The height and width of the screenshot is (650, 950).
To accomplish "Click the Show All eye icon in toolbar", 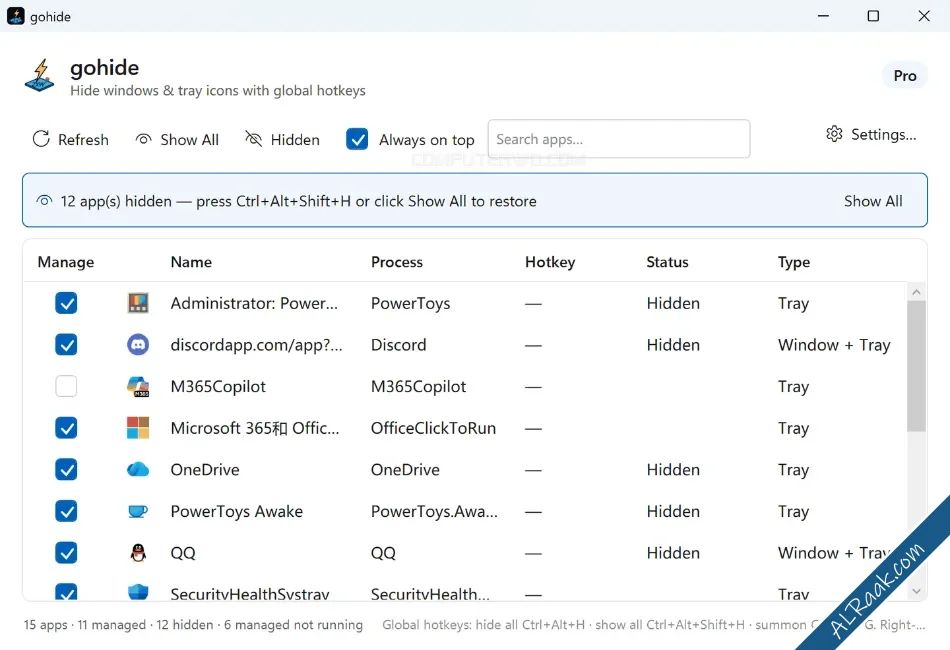I will (144, 139).
